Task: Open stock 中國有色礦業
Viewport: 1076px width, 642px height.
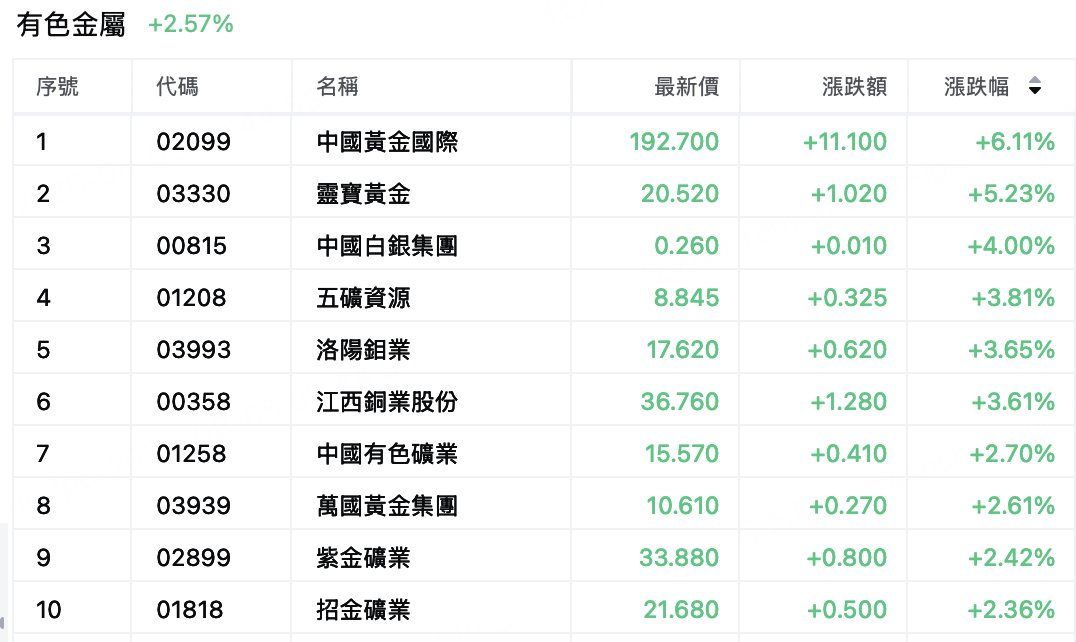Action: pos(387,454)
